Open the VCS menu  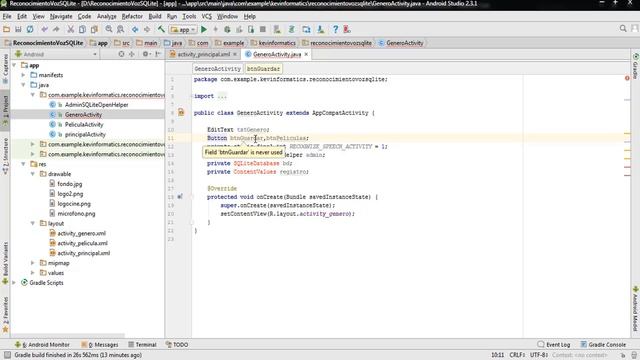pos(207,17)
